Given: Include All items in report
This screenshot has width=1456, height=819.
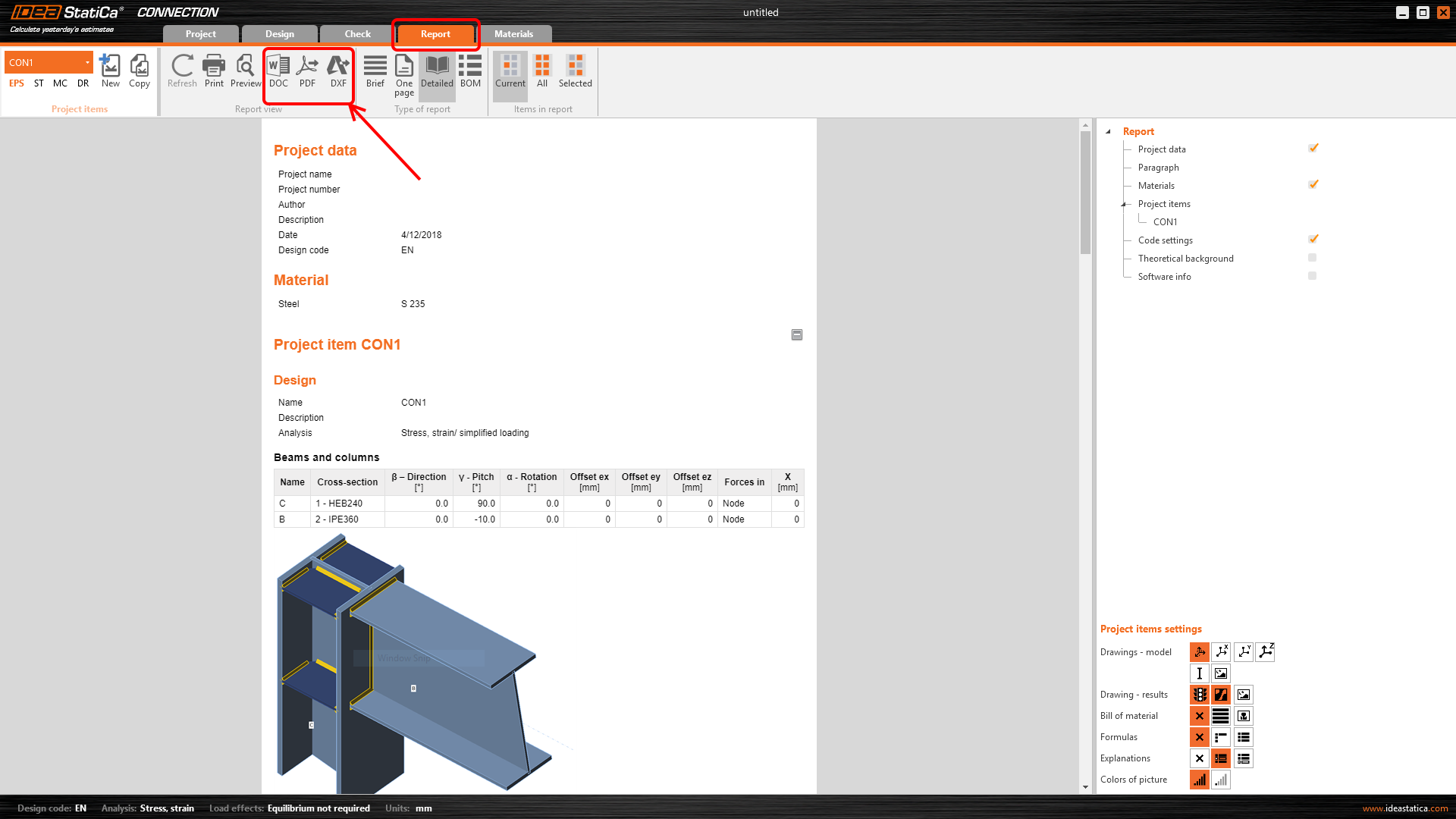Looking at the screenshot, I should tap(542, 71).
